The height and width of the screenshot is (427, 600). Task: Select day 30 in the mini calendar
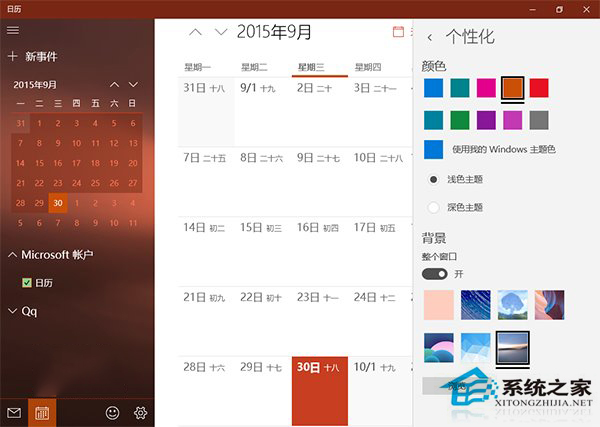[x=58, y=203]
